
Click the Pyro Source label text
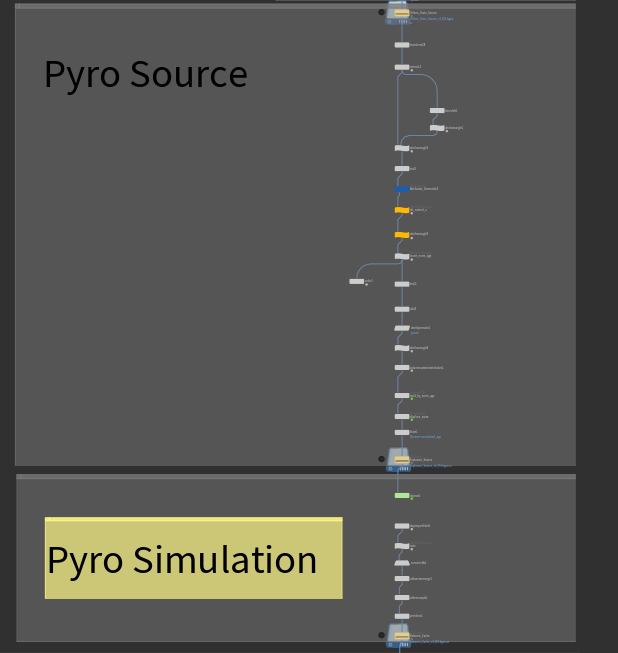[145, 75]
